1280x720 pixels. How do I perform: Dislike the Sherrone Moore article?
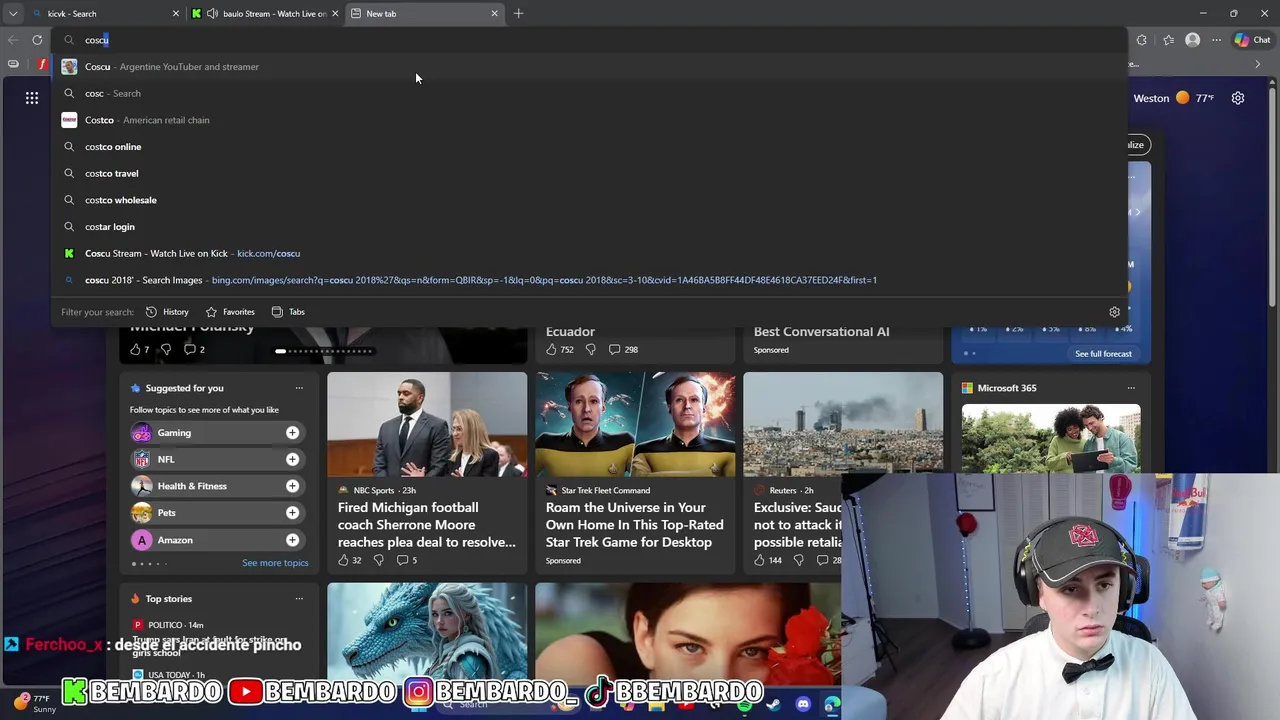click(378, 560)
